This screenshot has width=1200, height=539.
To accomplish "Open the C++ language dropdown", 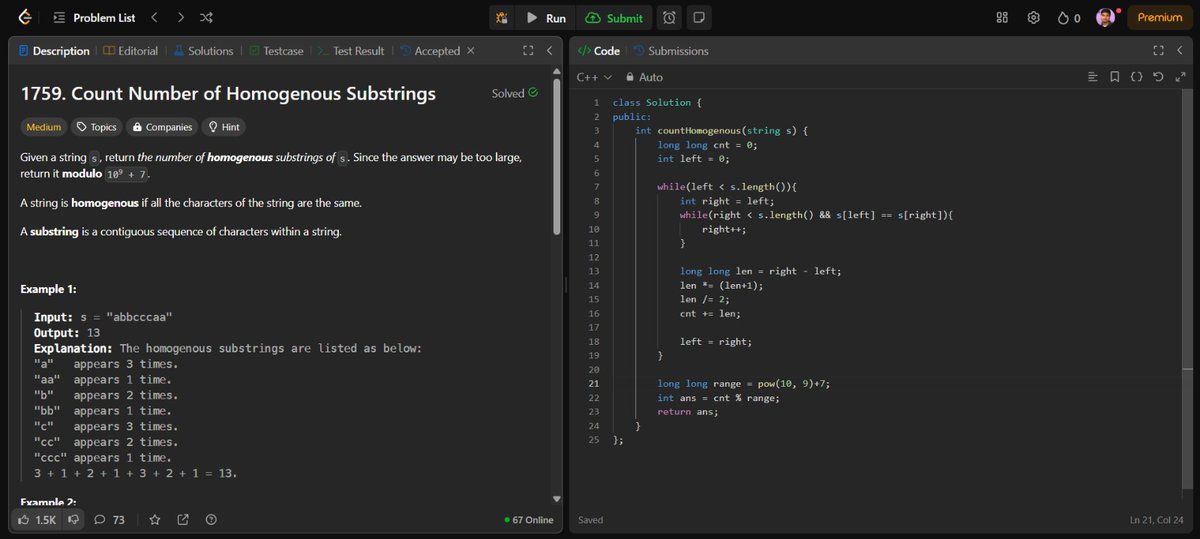I will point(594,77).
